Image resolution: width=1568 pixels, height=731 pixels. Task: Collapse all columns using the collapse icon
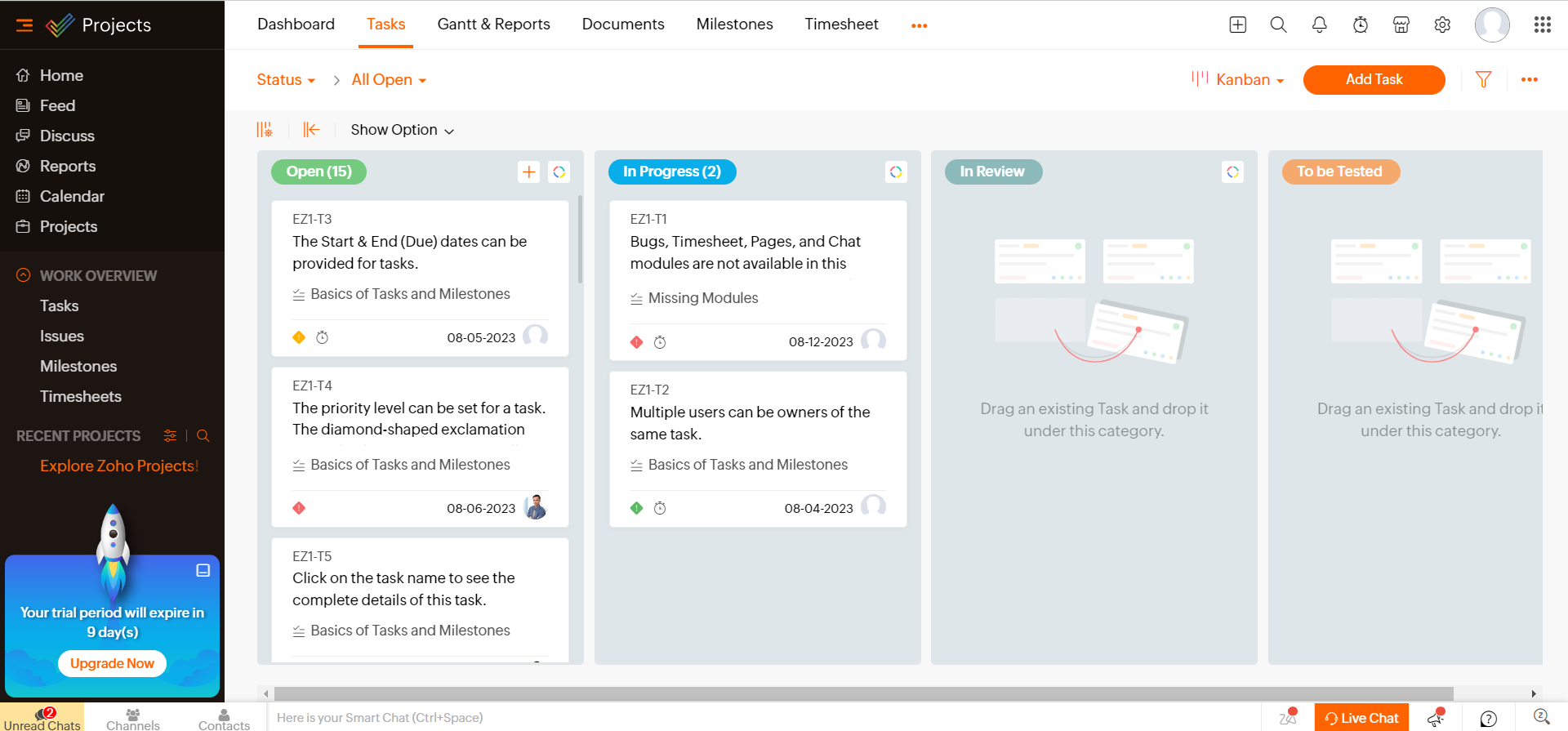(x=311, y=130)
